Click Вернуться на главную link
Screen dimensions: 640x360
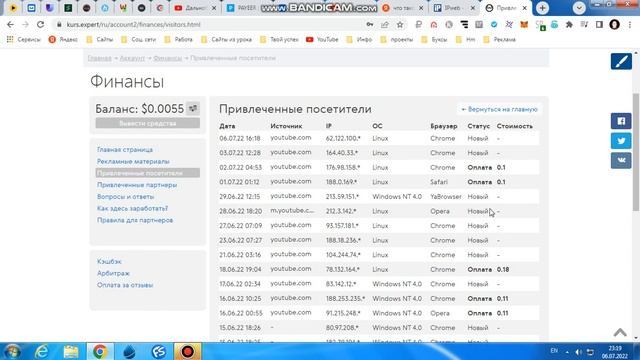[x=499, y=109]
